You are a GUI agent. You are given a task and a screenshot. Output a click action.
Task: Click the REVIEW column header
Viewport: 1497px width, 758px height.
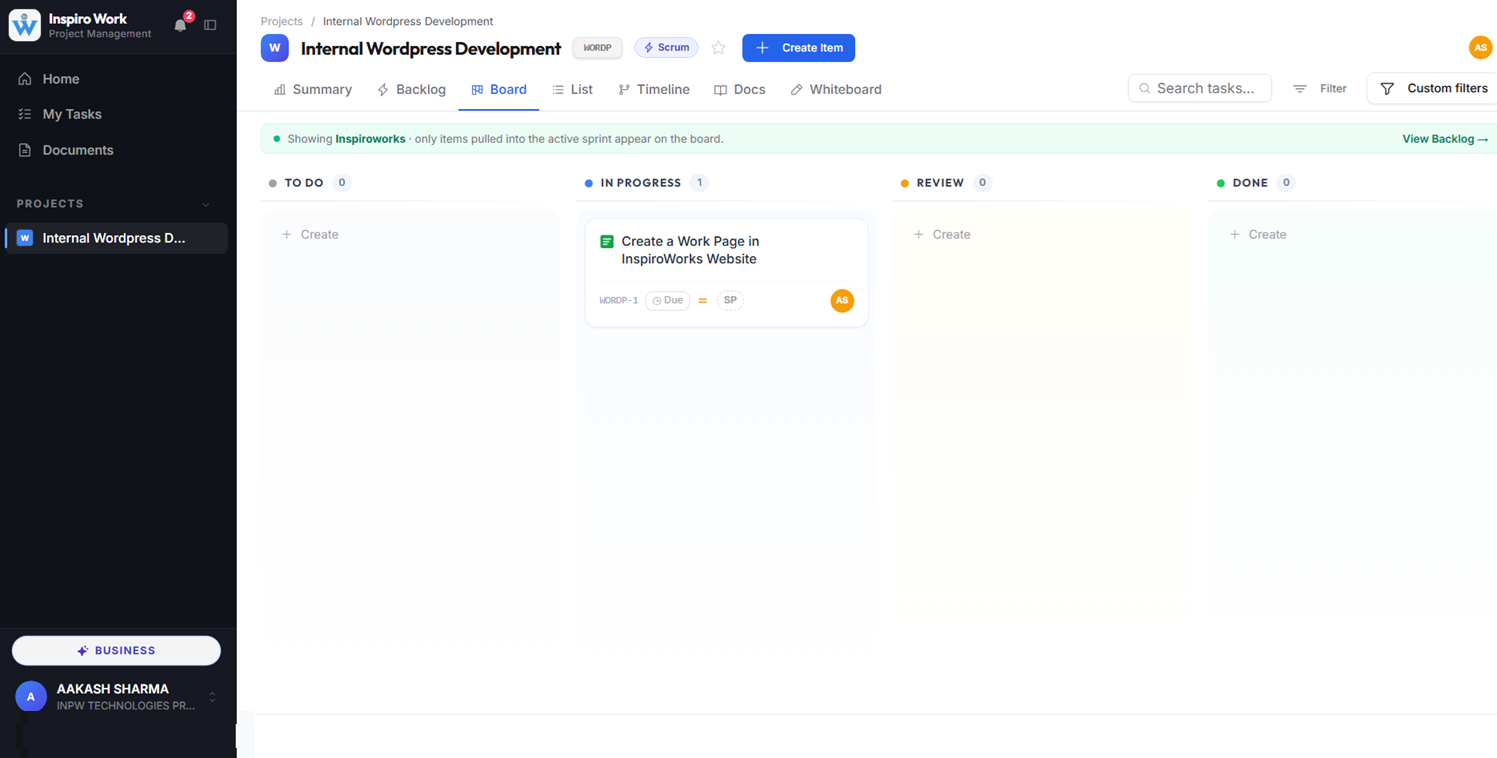pos(940,183)
